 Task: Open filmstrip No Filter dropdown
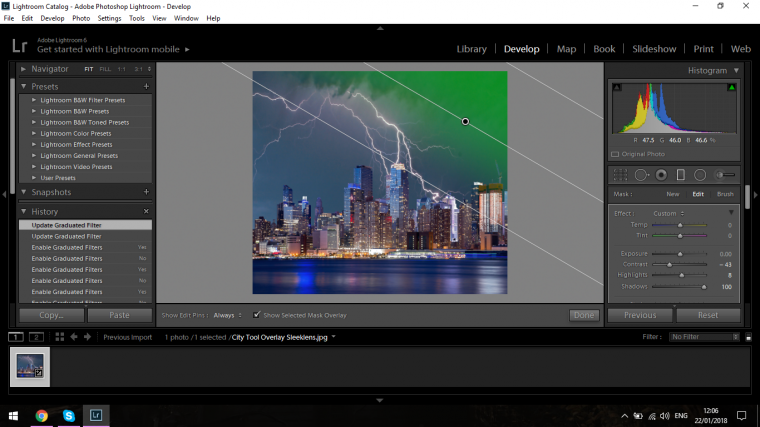click(704, 337)
